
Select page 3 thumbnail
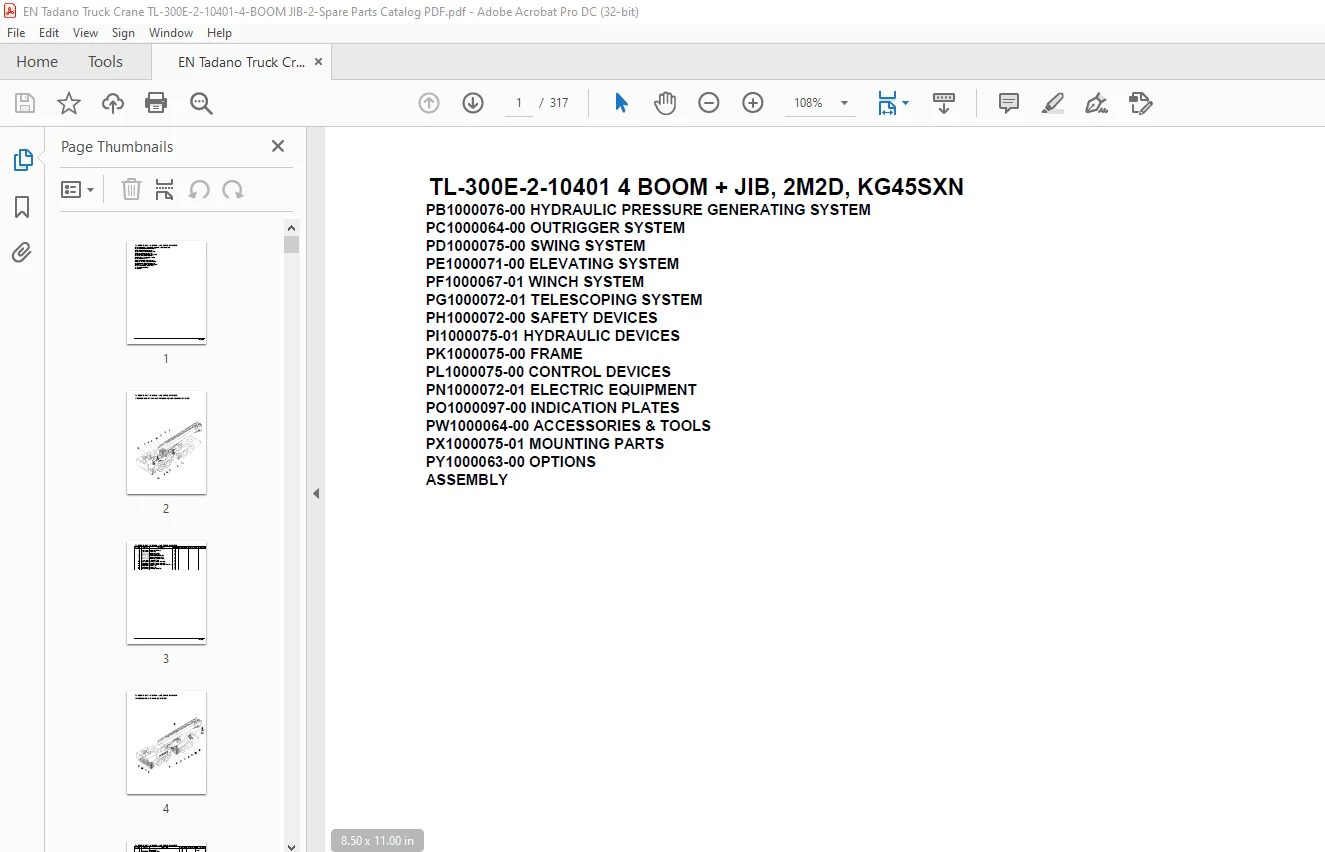click(x=166, y=592)
